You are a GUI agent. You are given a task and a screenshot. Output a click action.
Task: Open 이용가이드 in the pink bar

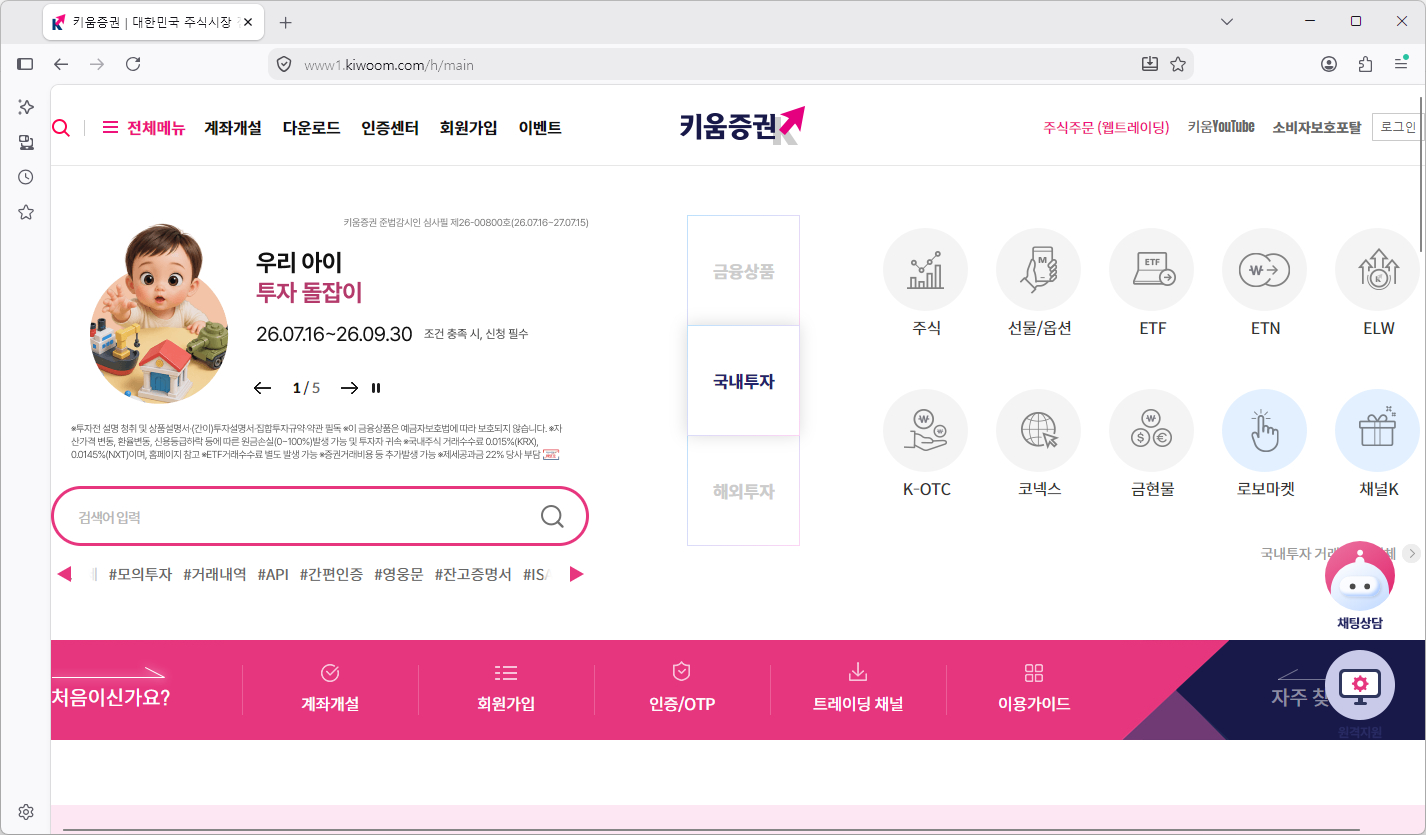(1034, 688)
